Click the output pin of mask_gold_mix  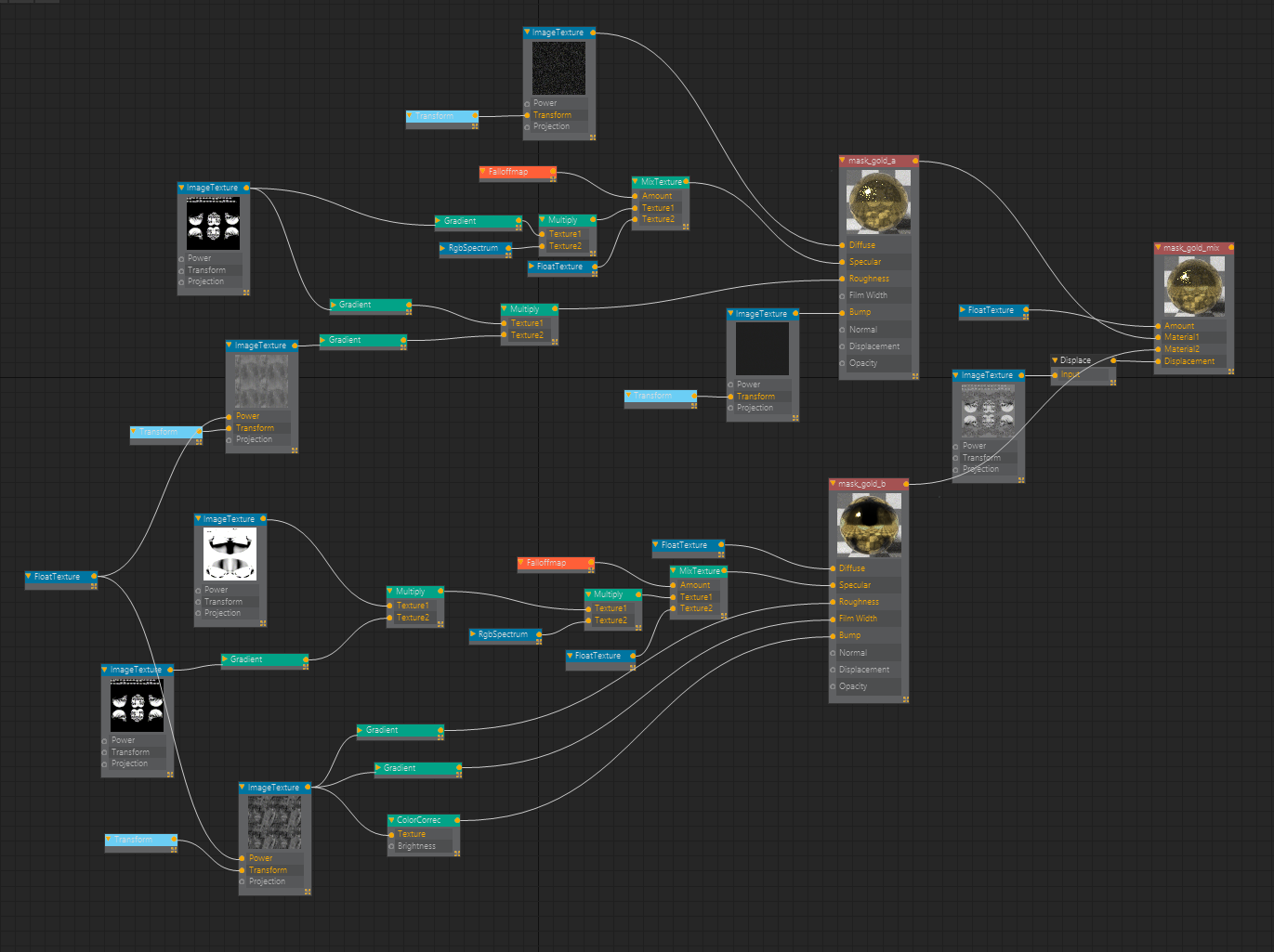1230,248
